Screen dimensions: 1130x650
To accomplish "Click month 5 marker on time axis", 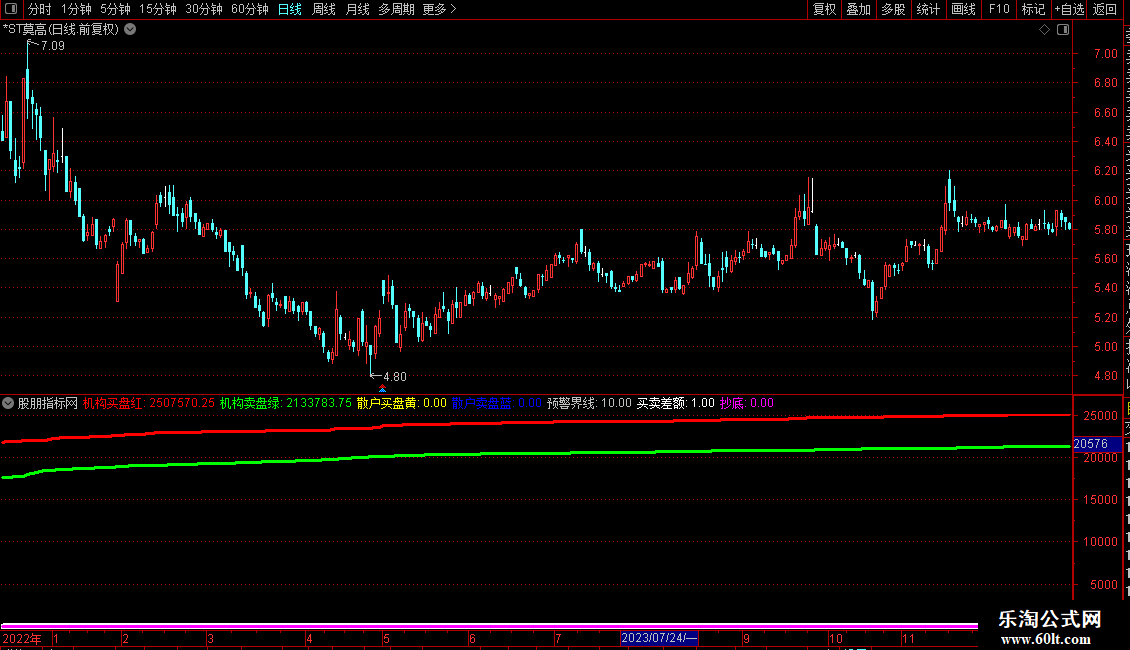I will (386, 638).
